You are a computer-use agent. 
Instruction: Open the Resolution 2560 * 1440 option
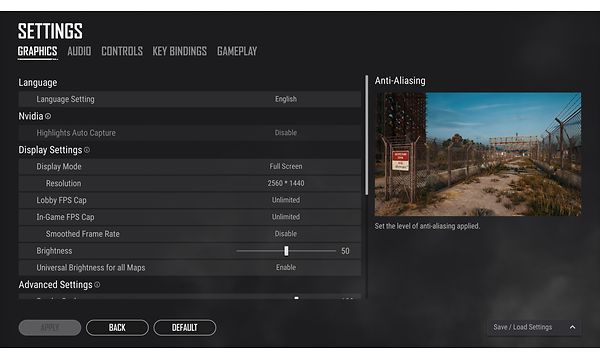(x=286, y=183)
